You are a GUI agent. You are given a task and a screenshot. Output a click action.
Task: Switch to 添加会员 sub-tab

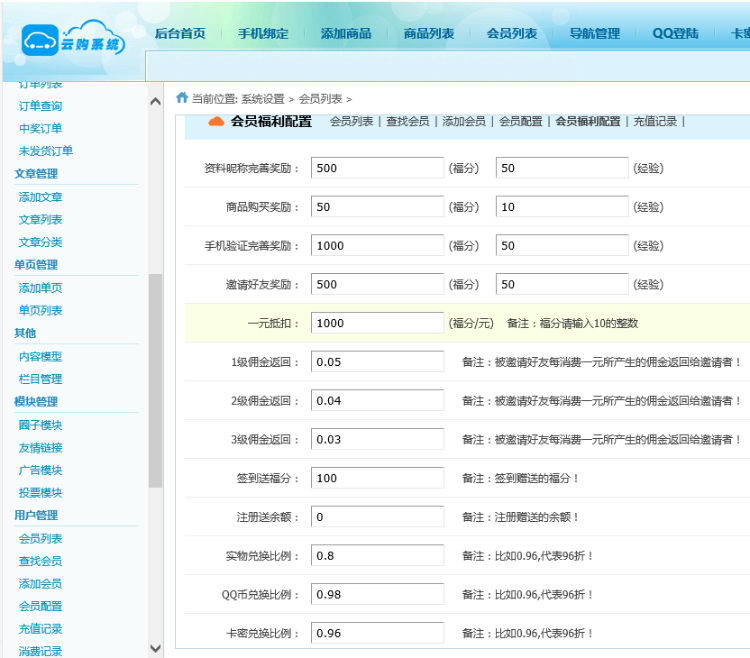[464, 121]
